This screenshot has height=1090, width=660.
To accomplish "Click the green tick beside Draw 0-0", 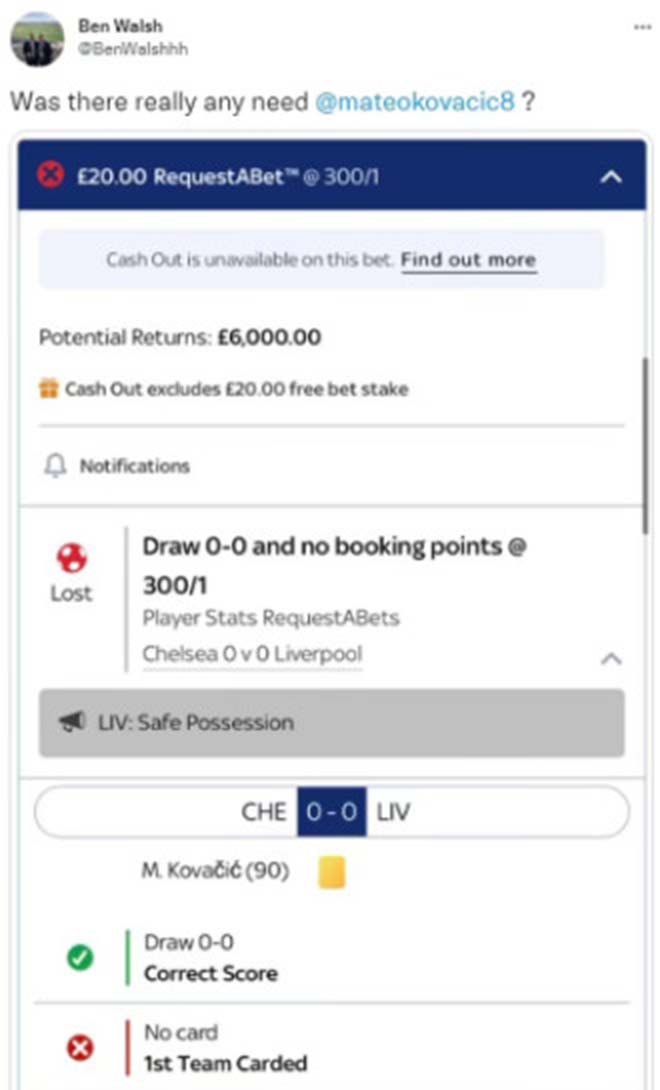I will tap(80, 958).
